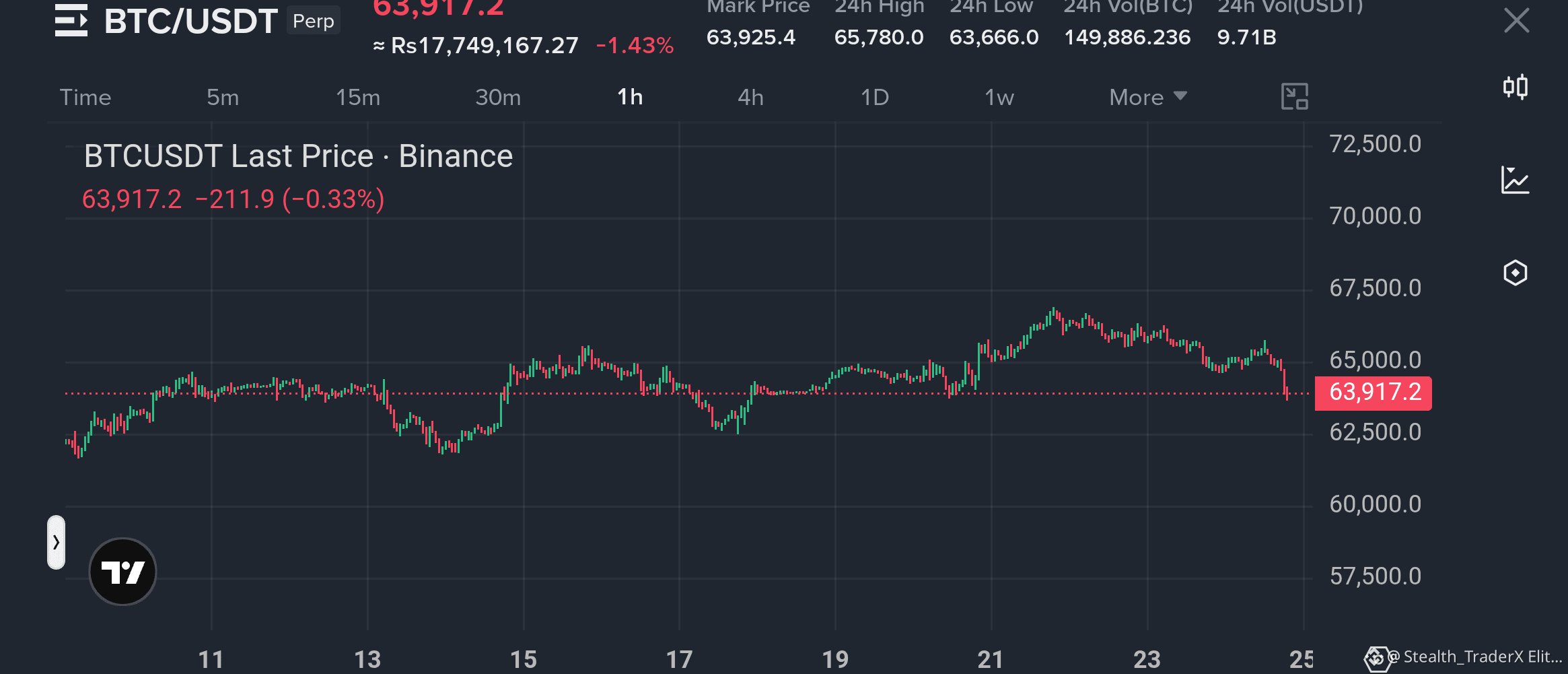Switch to the 1D interval
The image size is (1568, 674).
click(875, 97)
